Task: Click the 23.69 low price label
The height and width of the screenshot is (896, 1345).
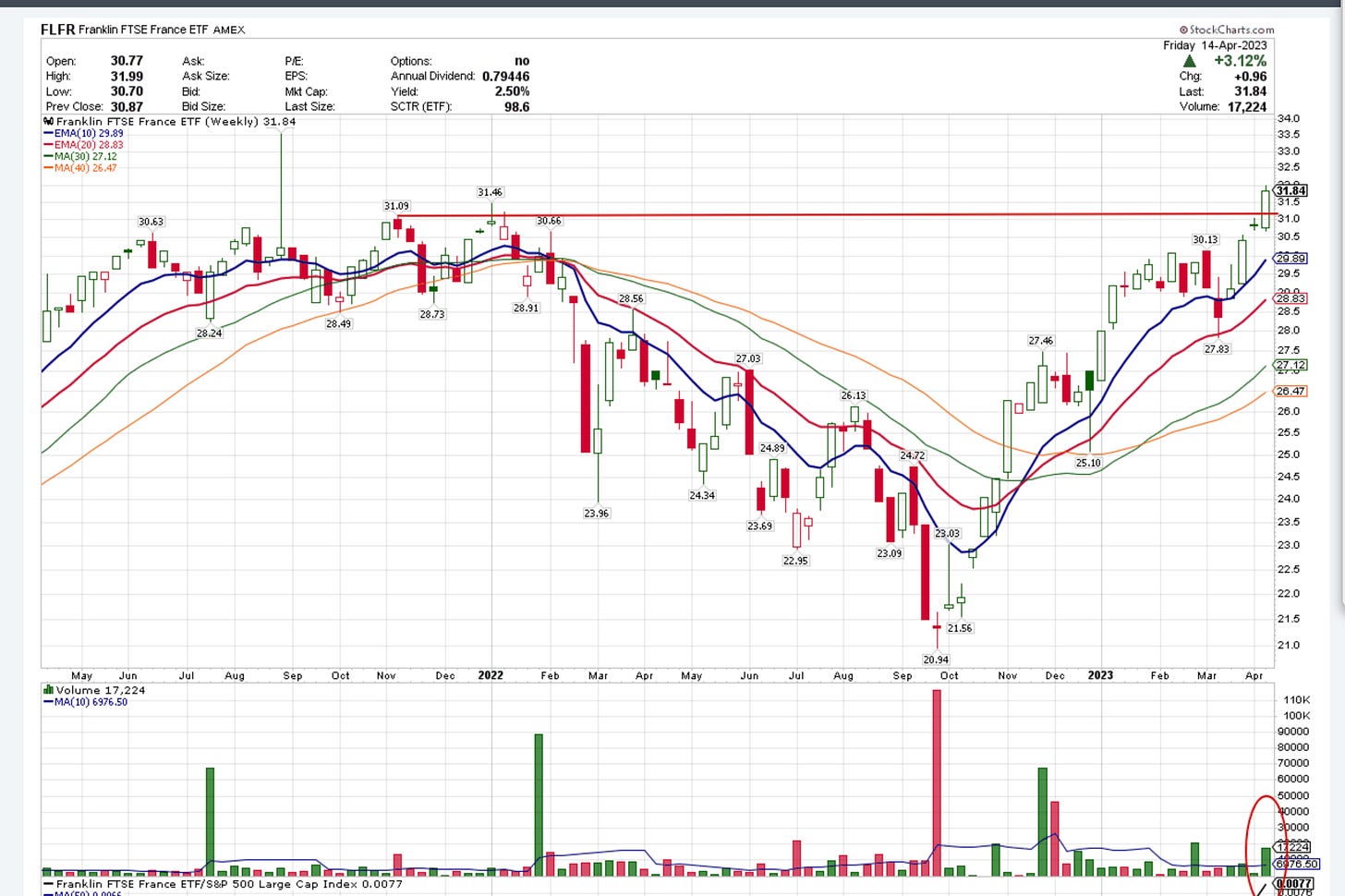Action: pyautogui.click(x=759, y=527)
